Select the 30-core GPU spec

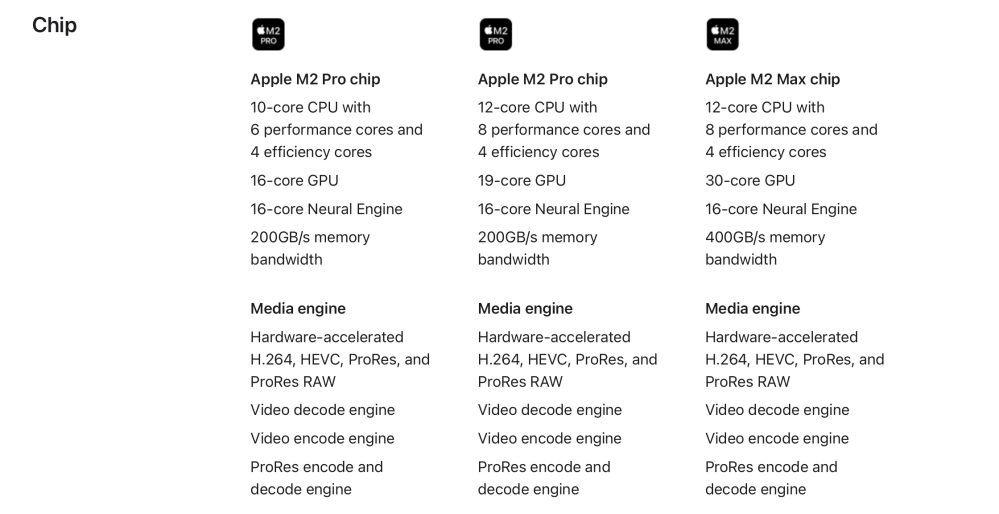tap(750, 181)
